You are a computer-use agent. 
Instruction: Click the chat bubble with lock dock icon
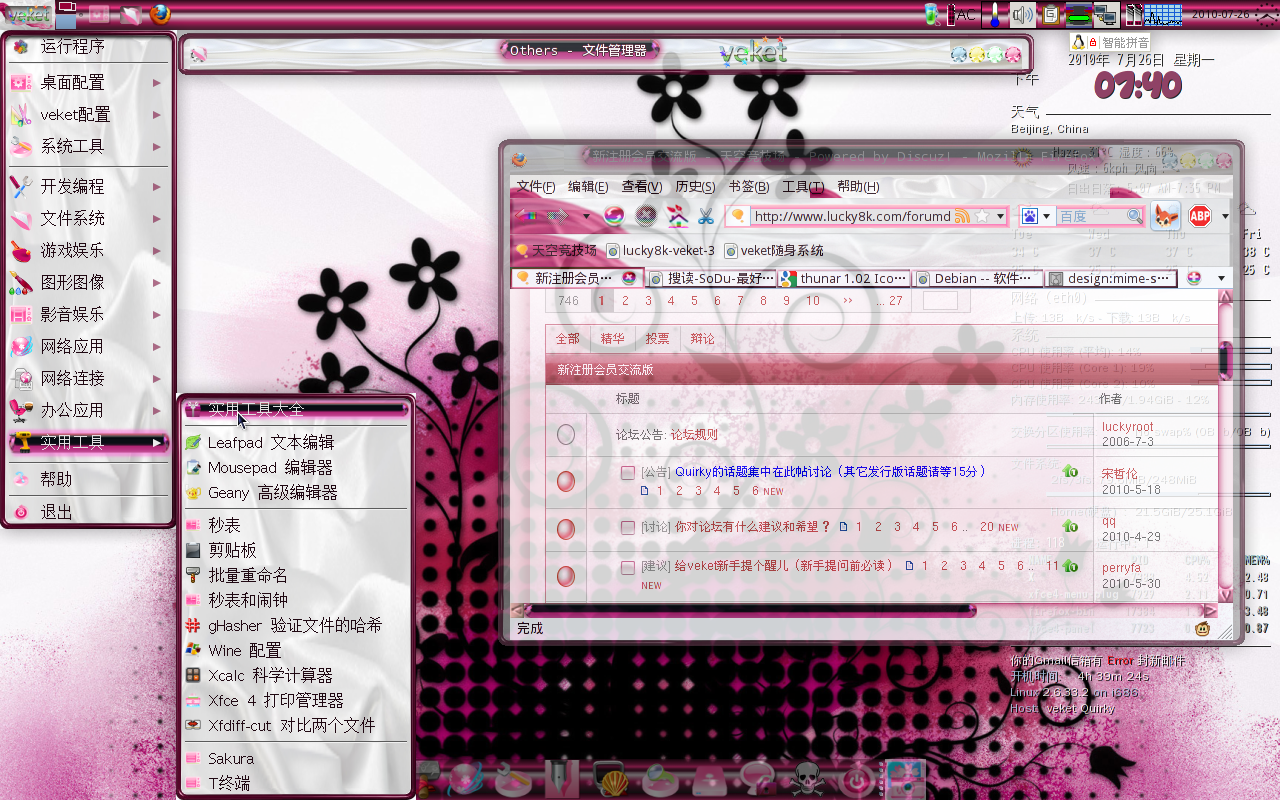pyautogui.click(x=758, y=778)
